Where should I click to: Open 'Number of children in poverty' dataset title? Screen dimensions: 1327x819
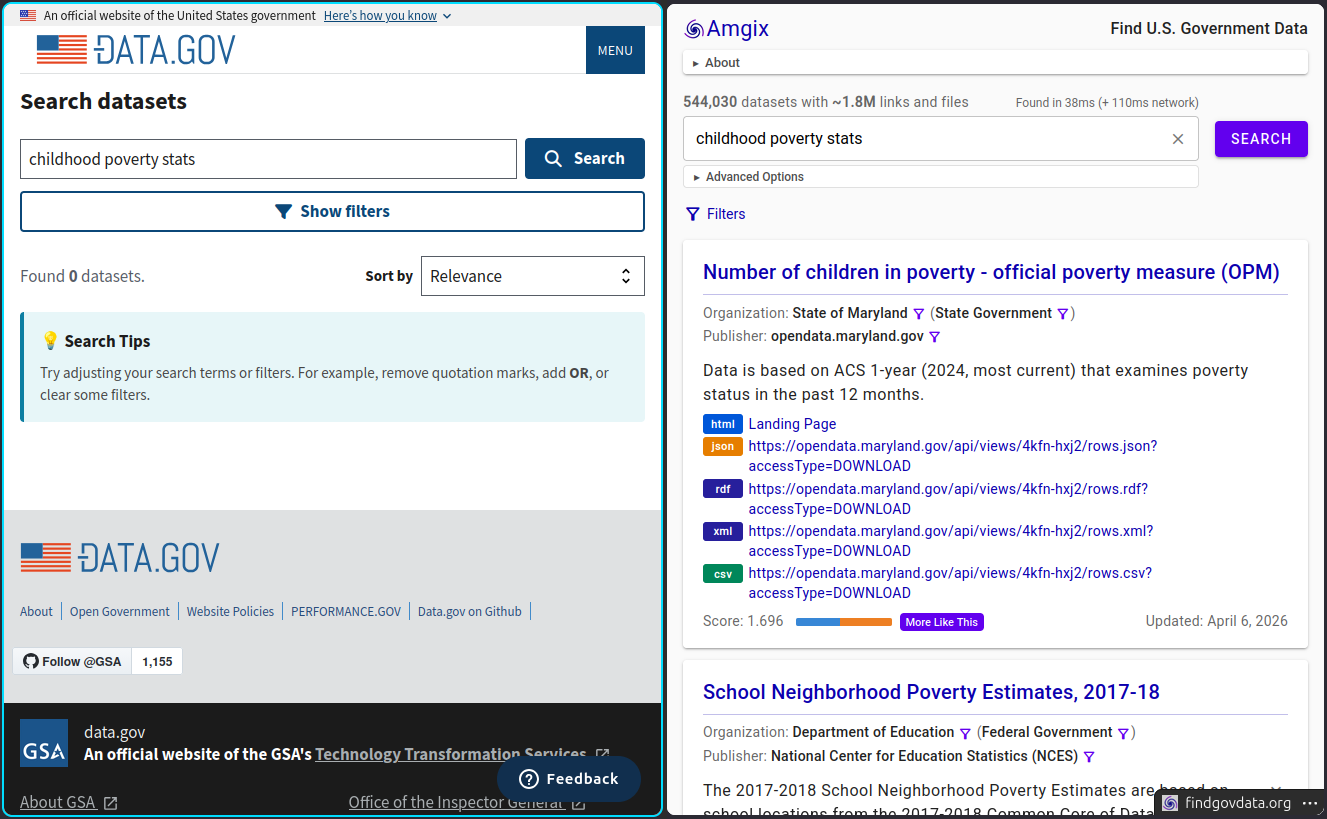991,272
